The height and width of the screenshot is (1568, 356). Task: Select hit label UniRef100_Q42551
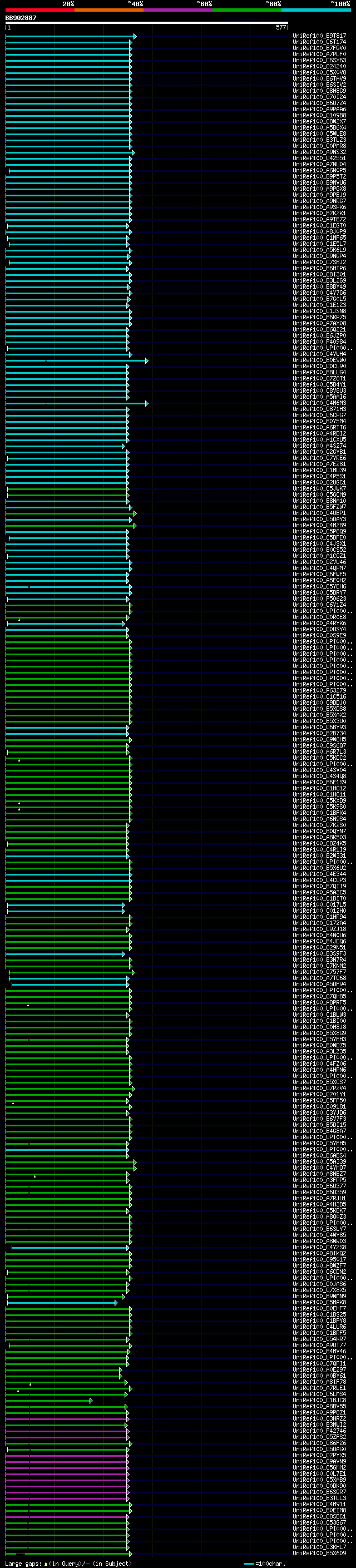tap(319, 159)
